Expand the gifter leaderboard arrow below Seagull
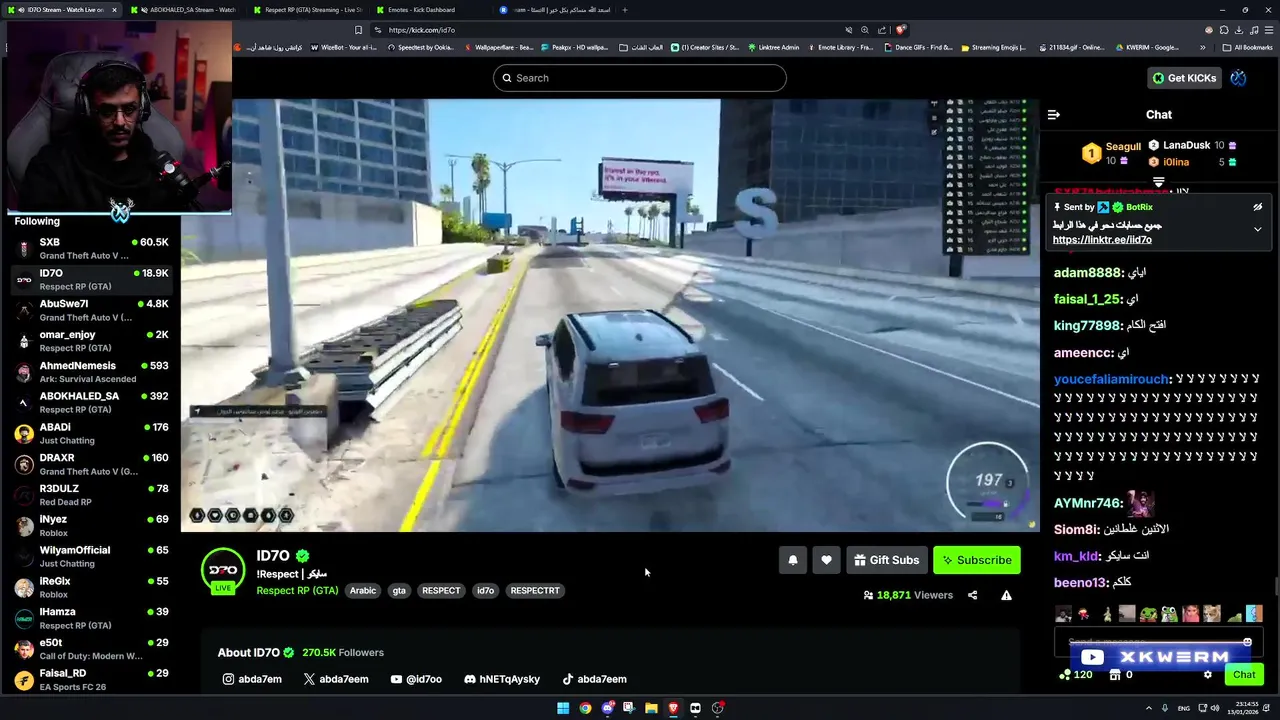The height and width of the screenshot is (720, 1280). point(1159,182)
